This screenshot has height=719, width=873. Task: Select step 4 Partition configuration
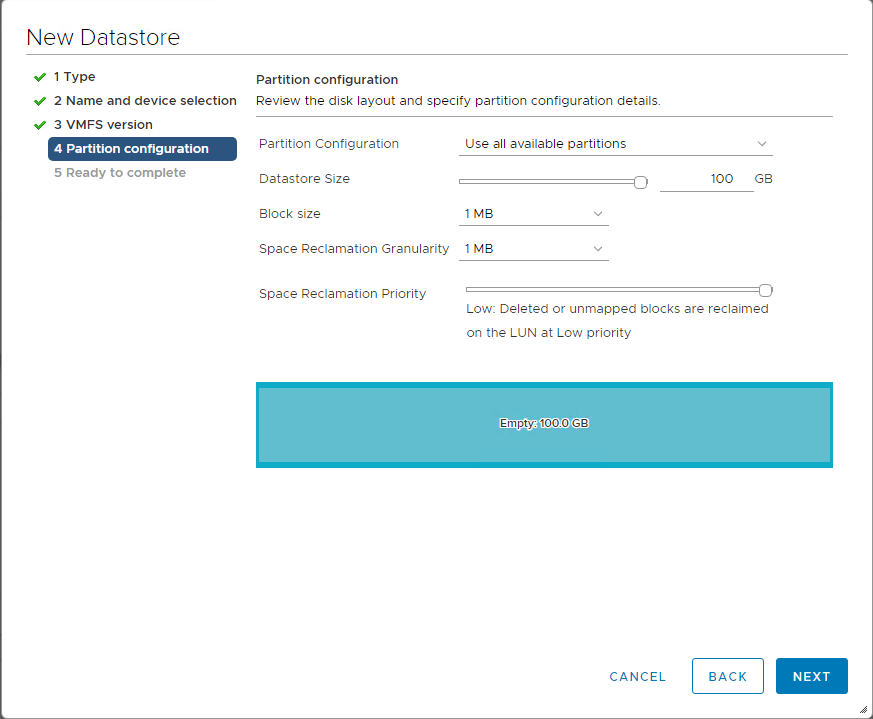(143, 149)
